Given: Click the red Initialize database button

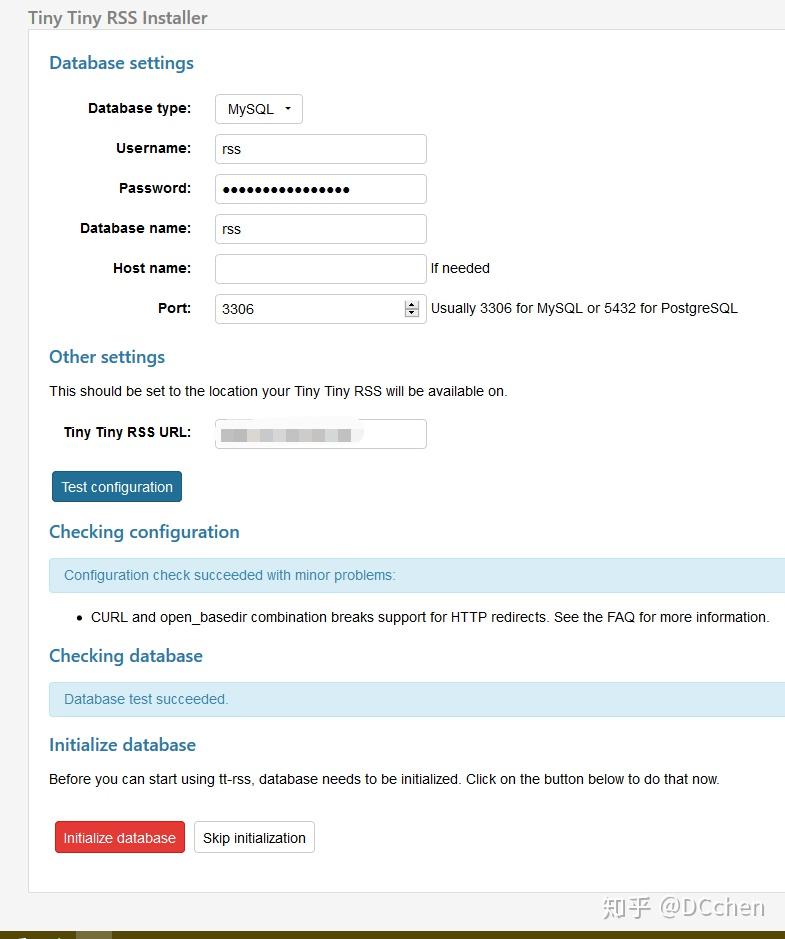Looking at the screenshot, I should tap(120, 837).
